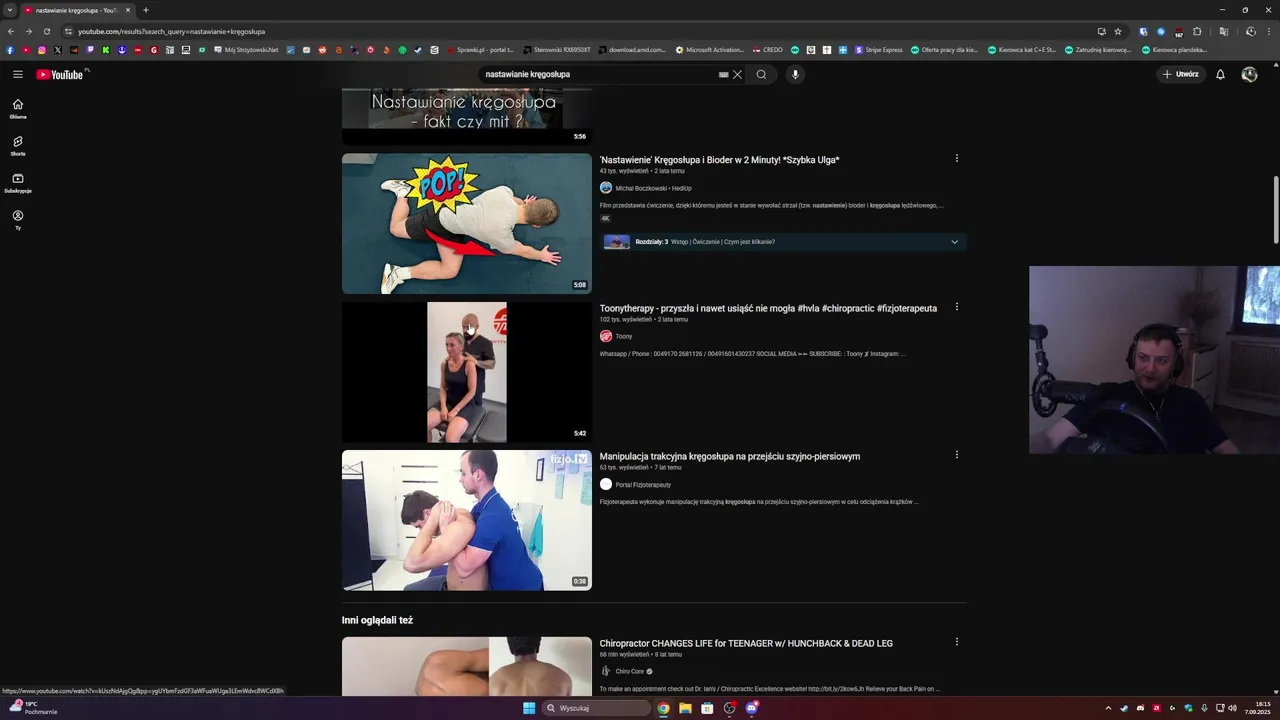Open title 'Toonytherapy - przyszła i nawet usiąść'
Image resolution: width=1280 pixels, height=720 pixels.
(x=768, y=308)
